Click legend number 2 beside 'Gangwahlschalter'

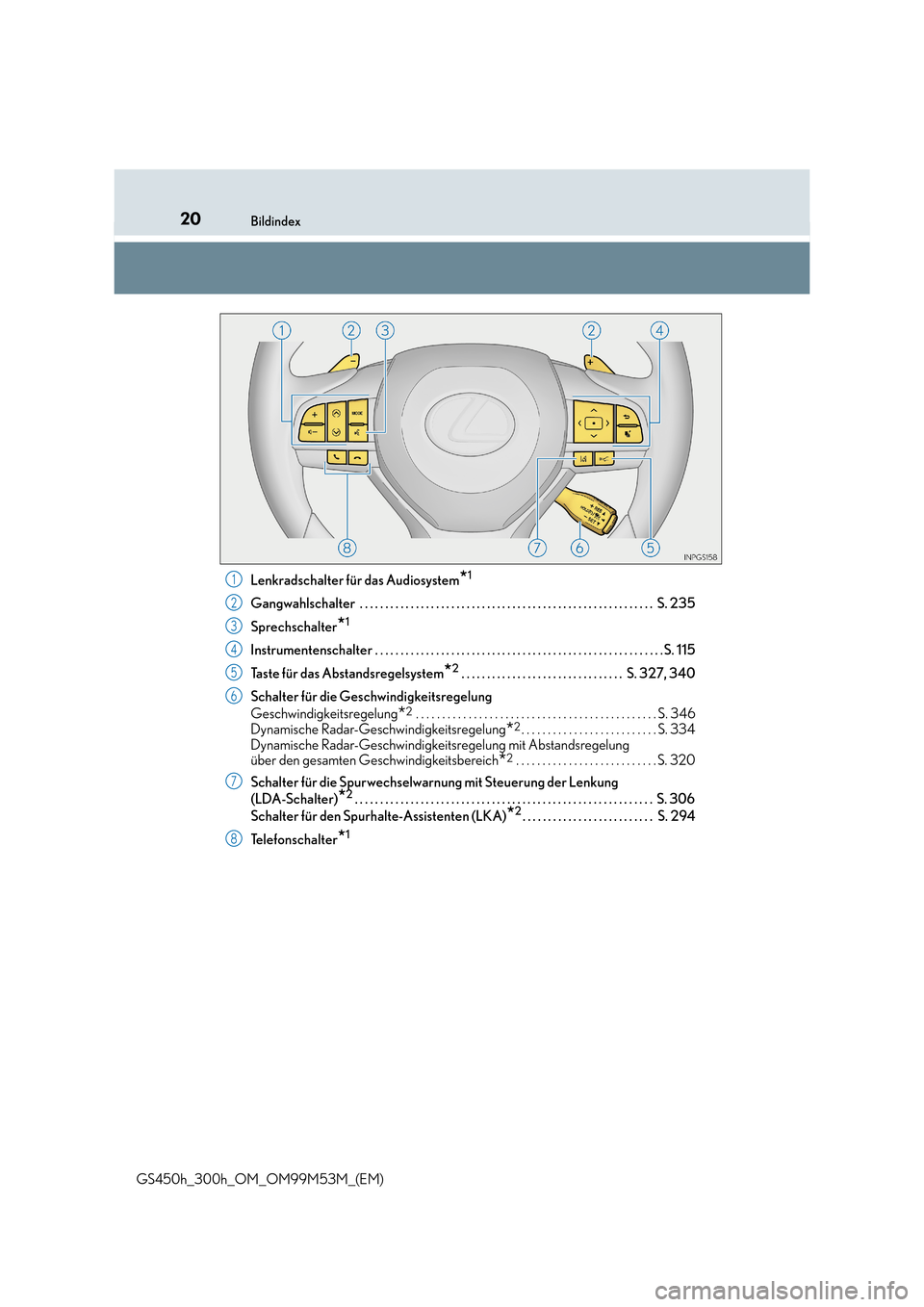point(234,602)
